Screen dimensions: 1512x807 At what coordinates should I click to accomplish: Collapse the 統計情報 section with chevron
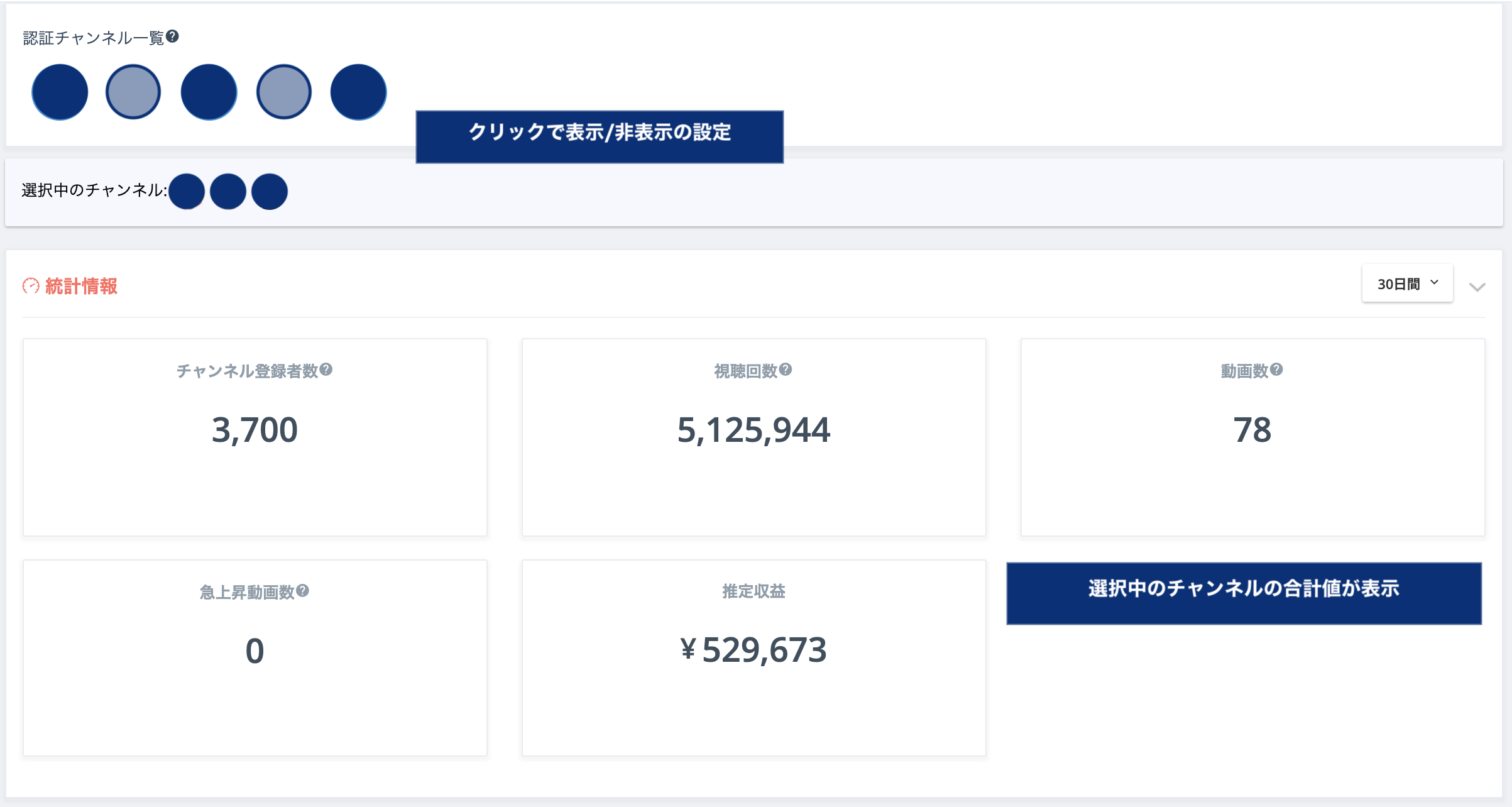(x=1477, y=287)
